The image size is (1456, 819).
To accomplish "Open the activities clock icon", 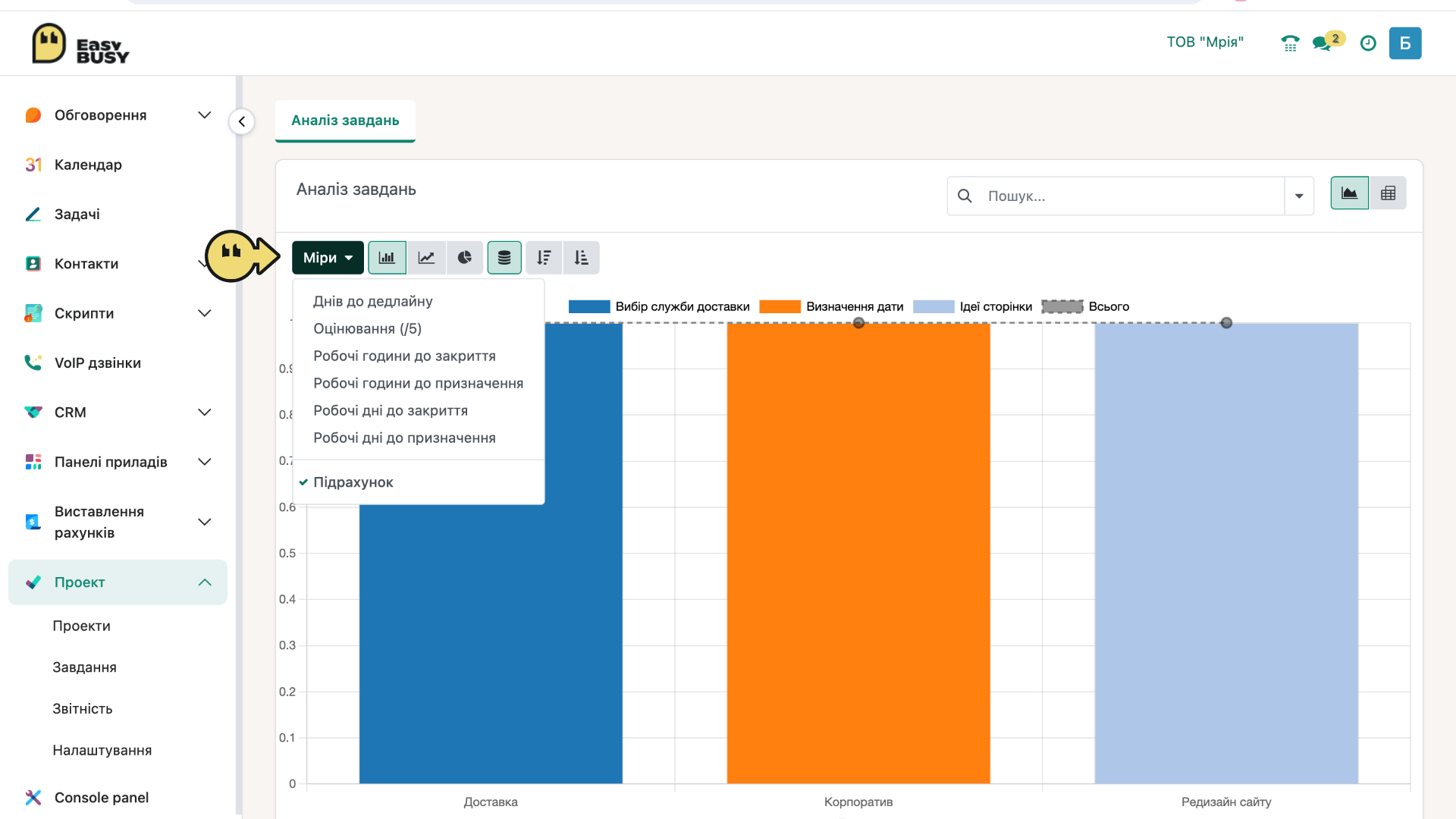I will (x=1368, y=43).
